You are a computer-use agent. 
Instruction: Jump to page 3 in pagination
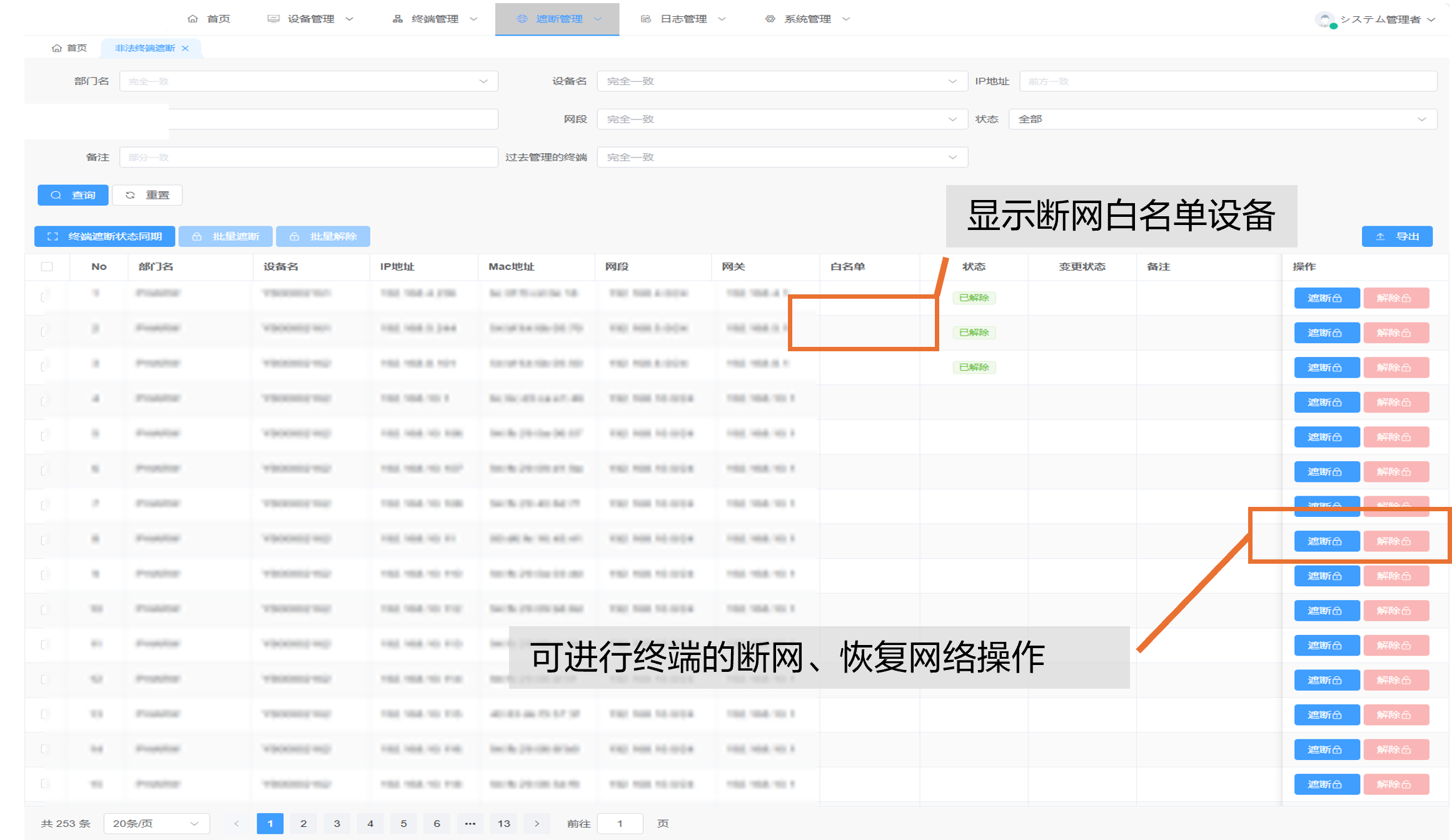point(336,823)
